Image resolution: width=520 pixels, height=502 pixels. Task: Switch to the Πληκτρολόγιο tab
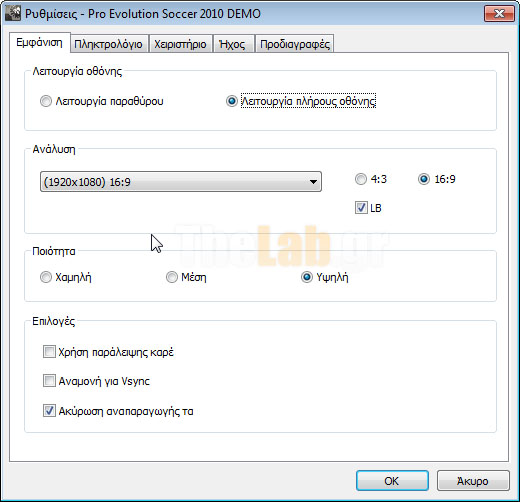click(x=109, y=44)
